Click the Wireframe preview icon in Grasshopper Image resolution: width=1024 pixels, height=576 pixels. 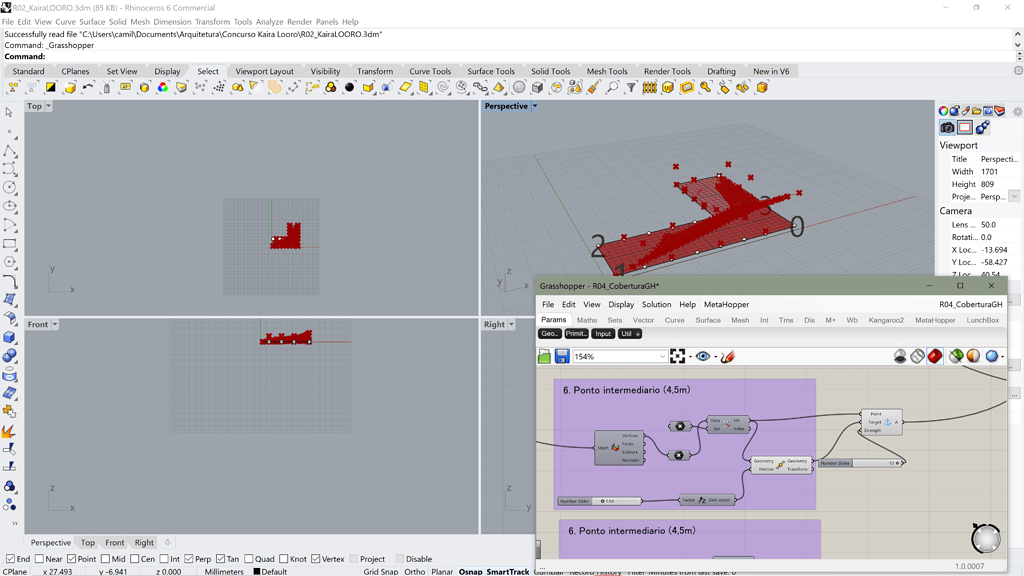(x=918, y=356)
